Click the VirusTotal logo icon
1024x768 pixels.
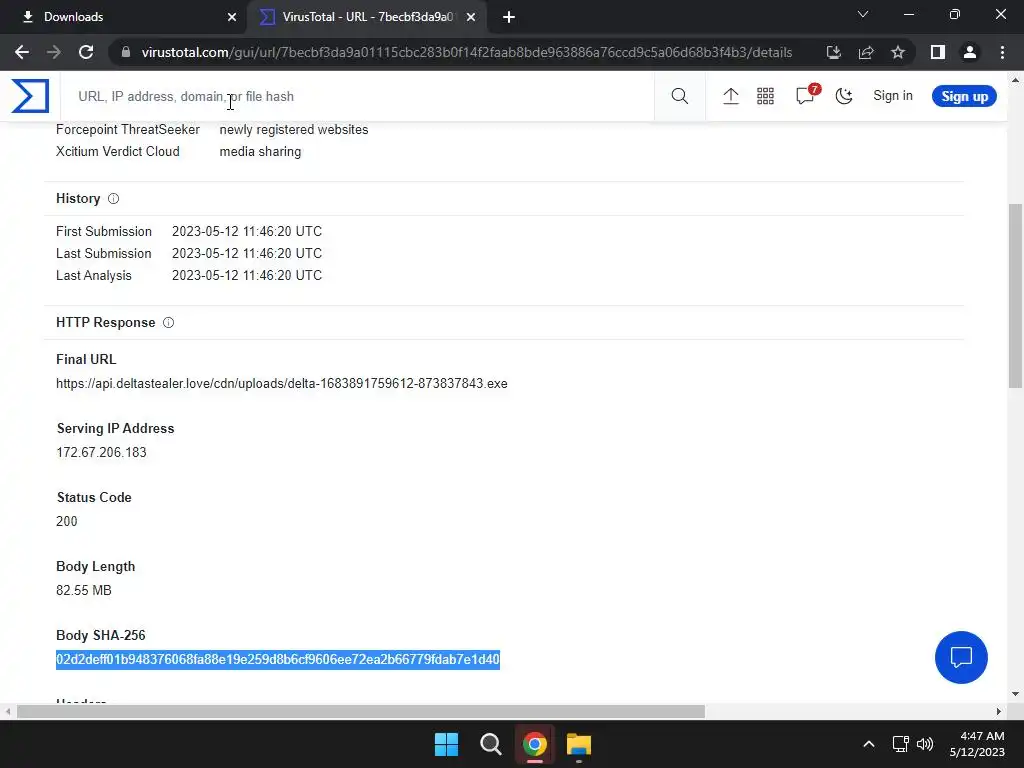(x=30, y=96)
